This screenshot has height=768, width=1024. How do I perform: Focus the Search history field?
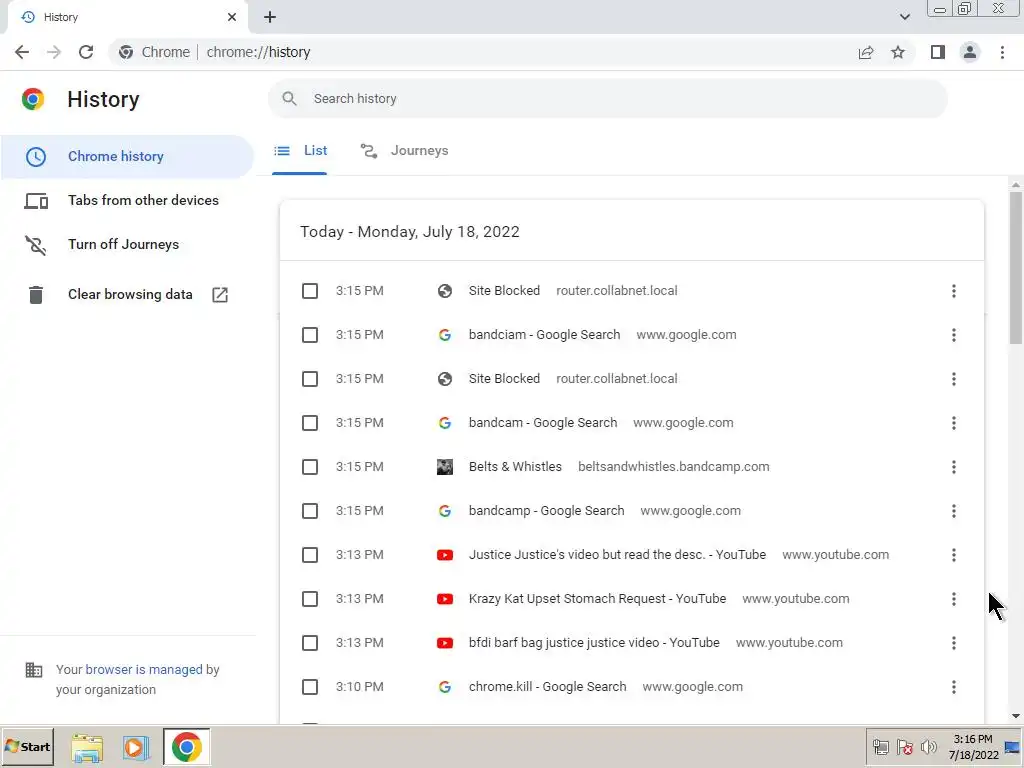coord(607,99)
